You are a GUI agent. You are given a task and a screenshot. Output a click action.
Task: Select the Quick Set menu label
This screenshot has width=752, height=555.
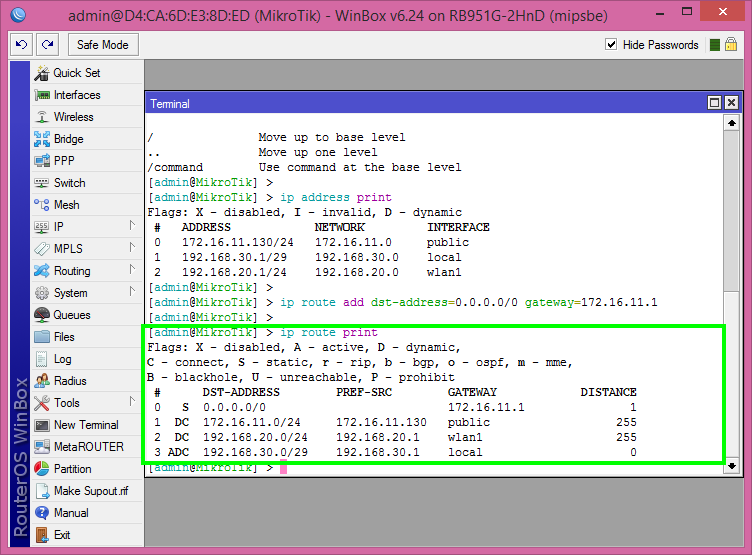pos(77,73)
